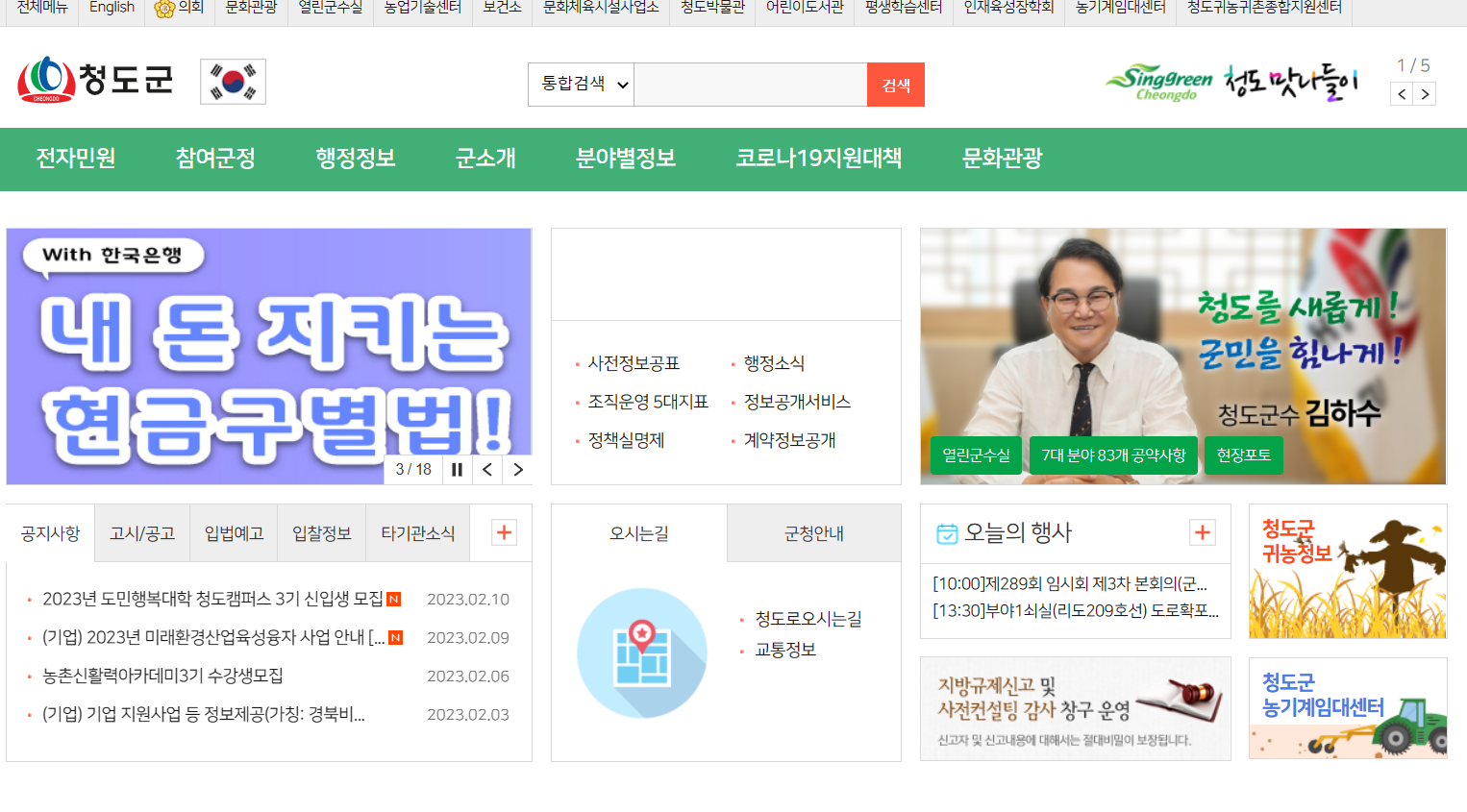Click the SingGreen Cheongdo logo

pos(1156,82)
